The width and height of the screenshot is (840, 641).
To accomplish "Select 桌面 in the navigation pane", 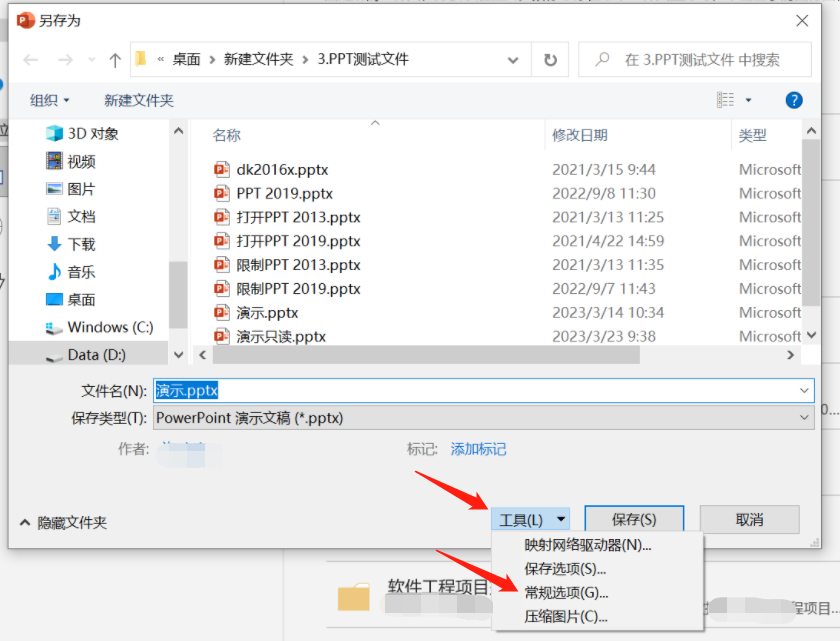I will click(71, 299).
